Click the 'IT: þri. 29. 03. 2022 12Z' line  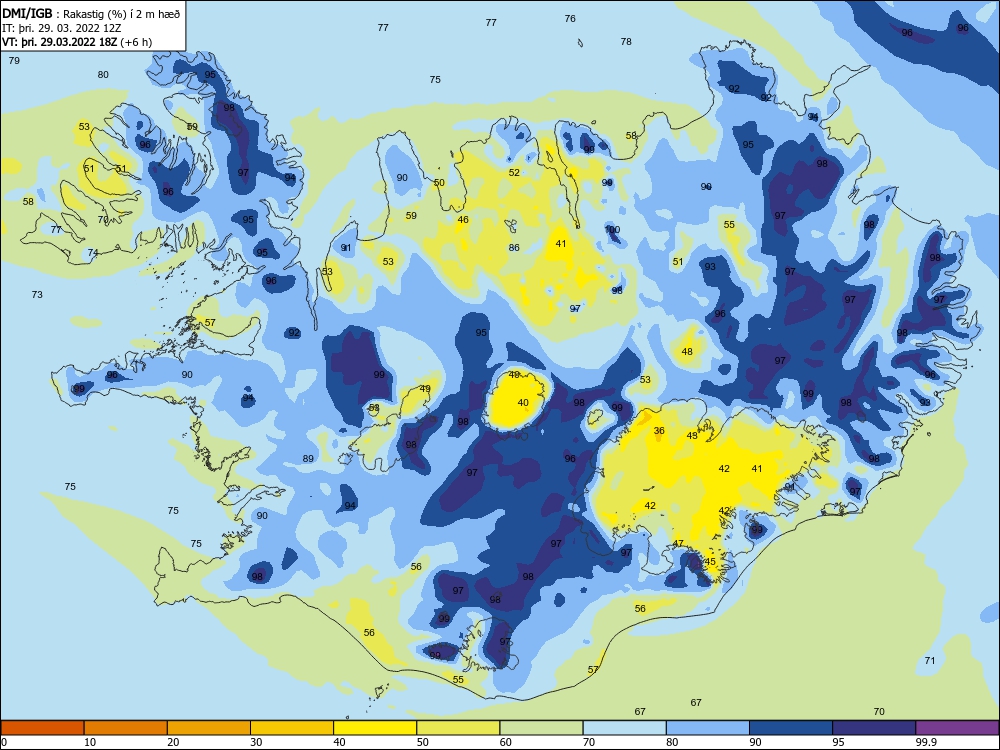tap(62, 28)
